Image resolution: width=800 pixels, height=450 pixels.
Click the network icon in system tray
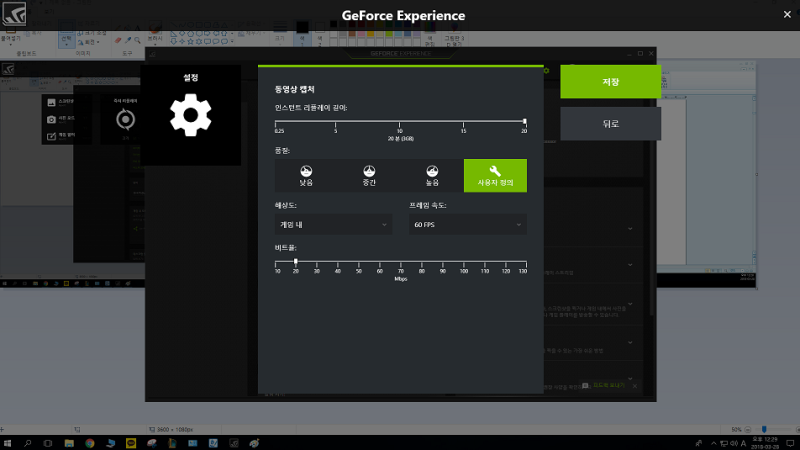(x=723, y=443)
